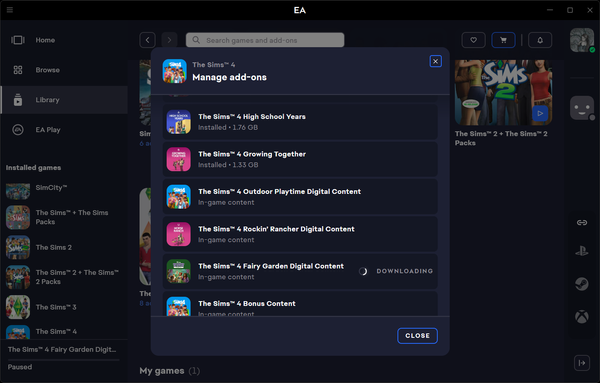Viewport: 600px width, 383px height.
Task: Click The Sims 4 icon in dialog header
Action: coord(174,71)
